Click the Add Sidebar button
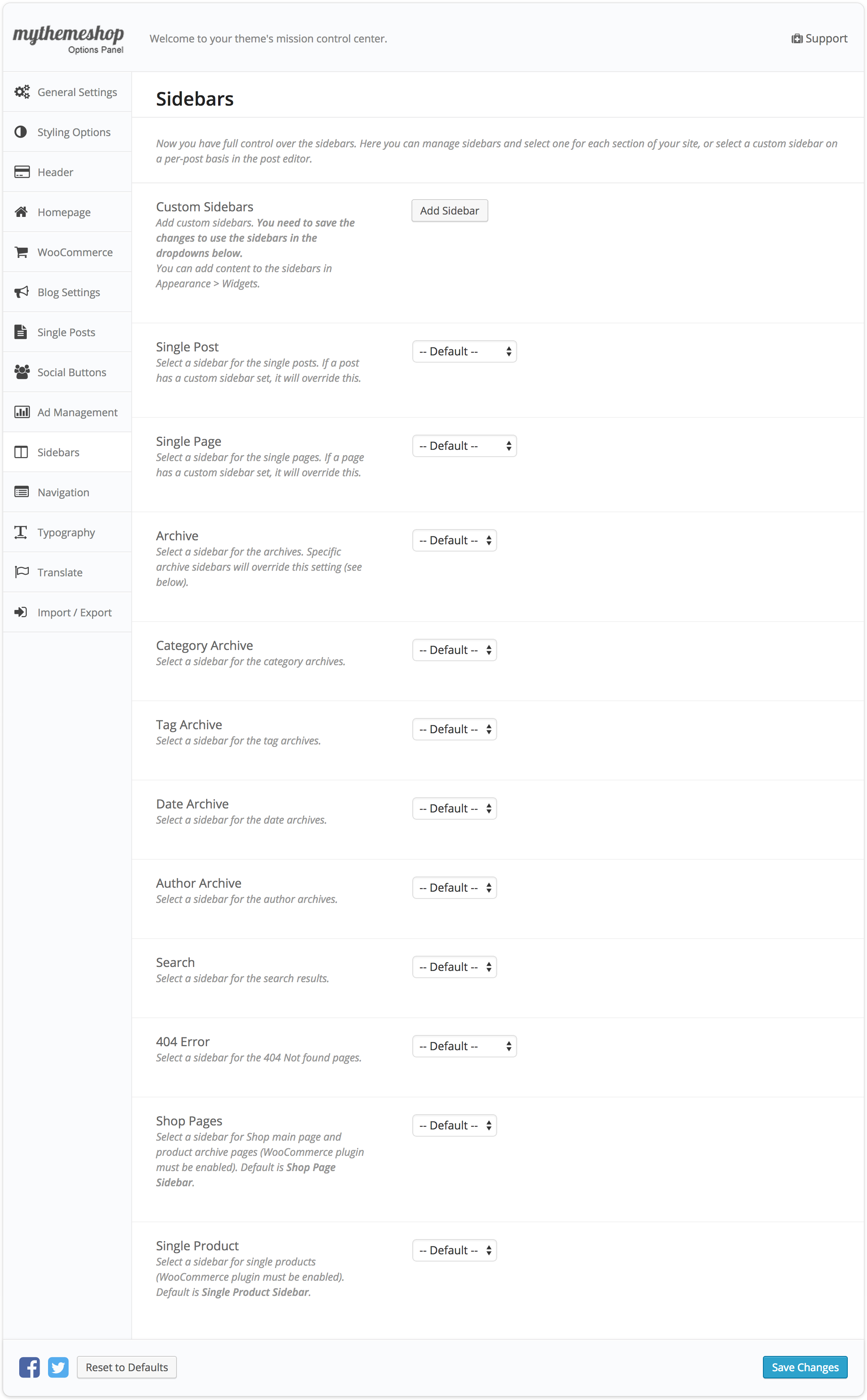867x1400 pixels. [449, 211]
